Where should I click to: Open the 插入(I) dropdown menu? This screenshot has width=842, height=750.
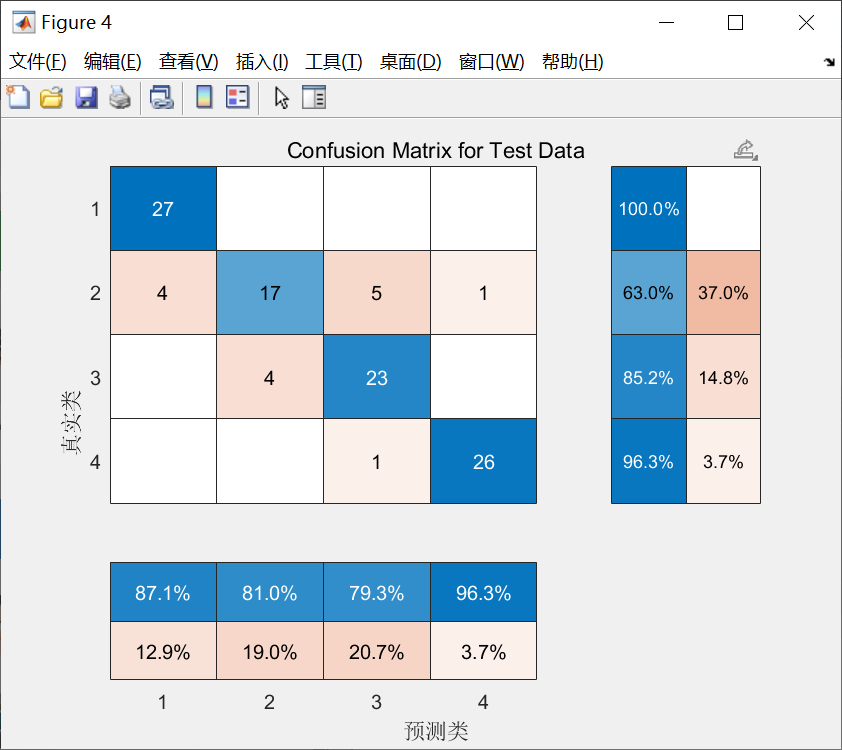(x=262, y=62)
